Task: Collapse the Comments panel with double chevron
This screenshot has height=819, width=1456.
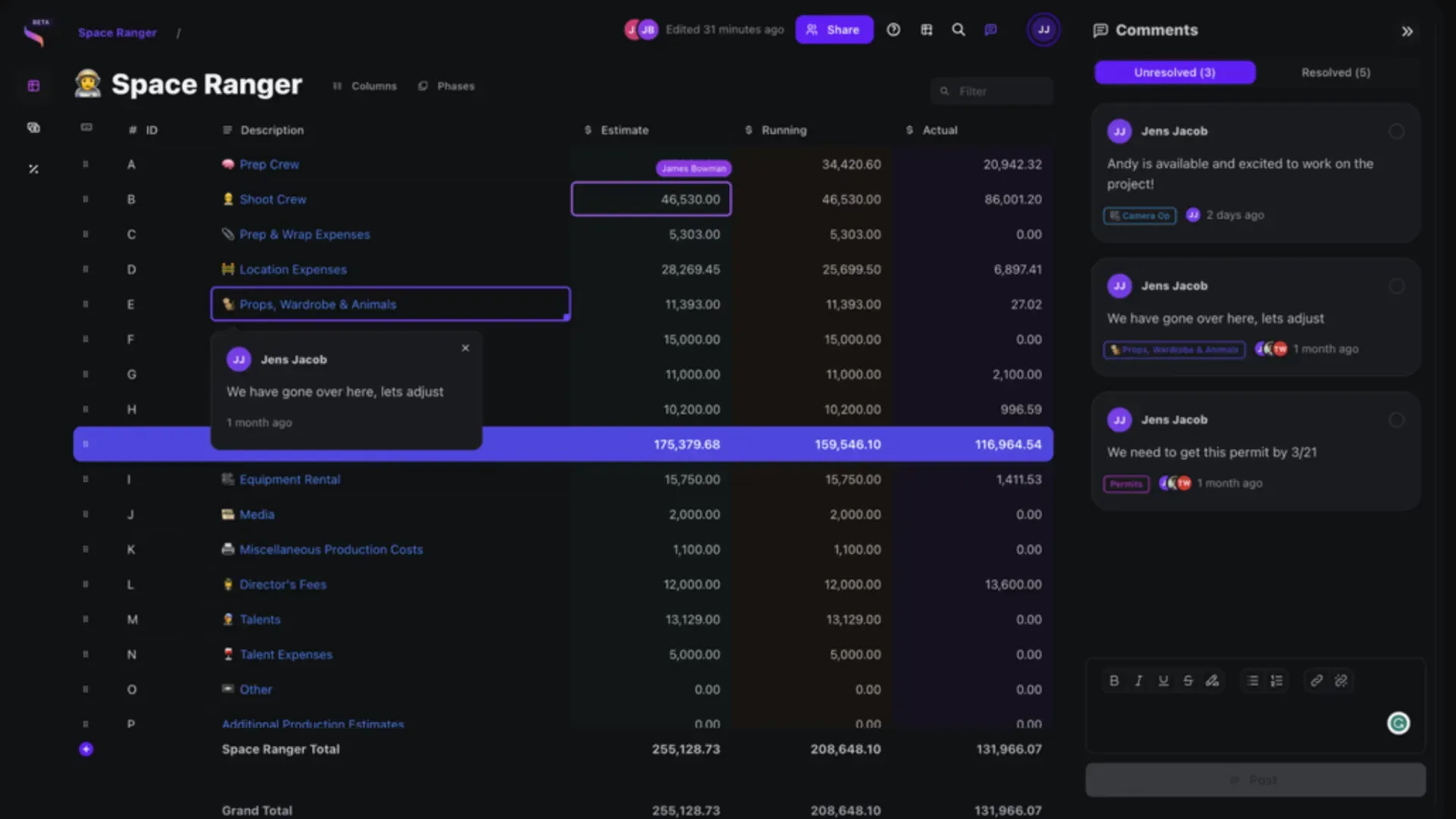Action: (x=1407, y=31)
